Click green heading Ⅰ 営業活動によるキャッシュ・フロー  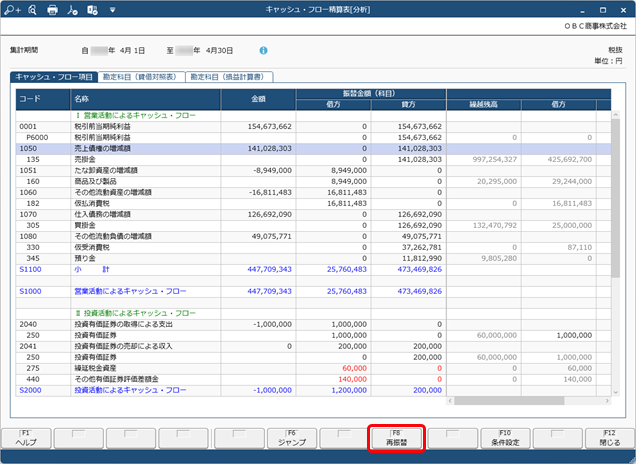(x=135, y=116)
